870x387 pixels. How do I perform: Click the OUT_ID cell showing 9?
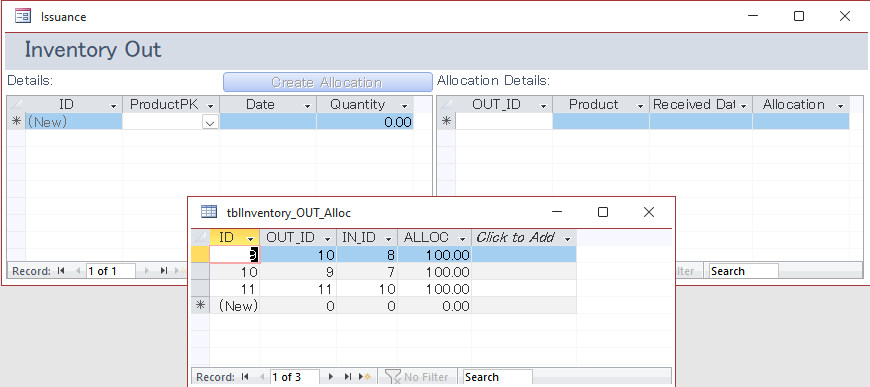point(298,272)
